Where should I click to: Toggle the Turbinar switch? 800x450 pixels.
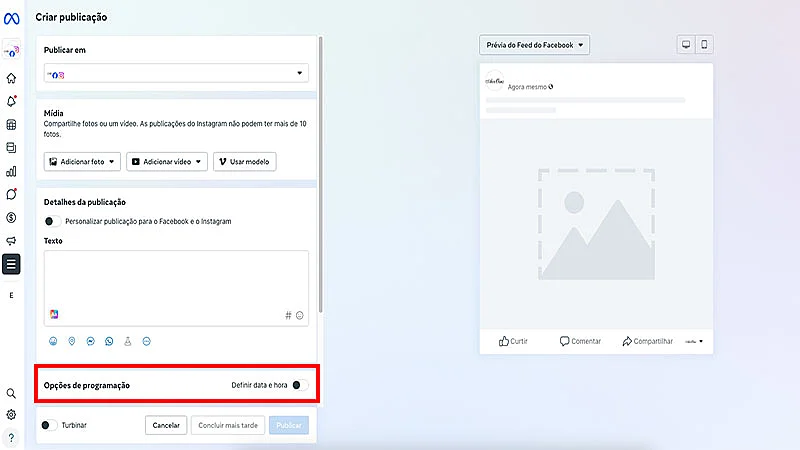pyautogui.click(x=49, y=425)
